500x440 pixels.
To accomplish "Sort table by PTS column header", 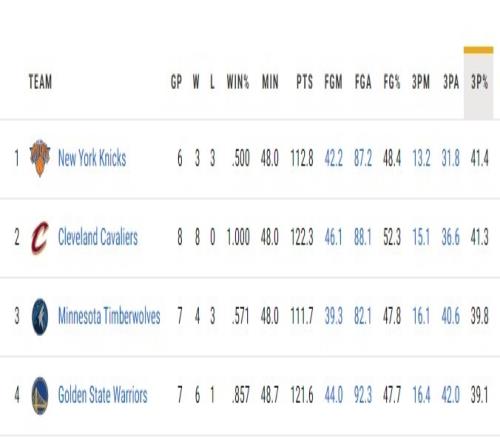I will click(304, 82).
